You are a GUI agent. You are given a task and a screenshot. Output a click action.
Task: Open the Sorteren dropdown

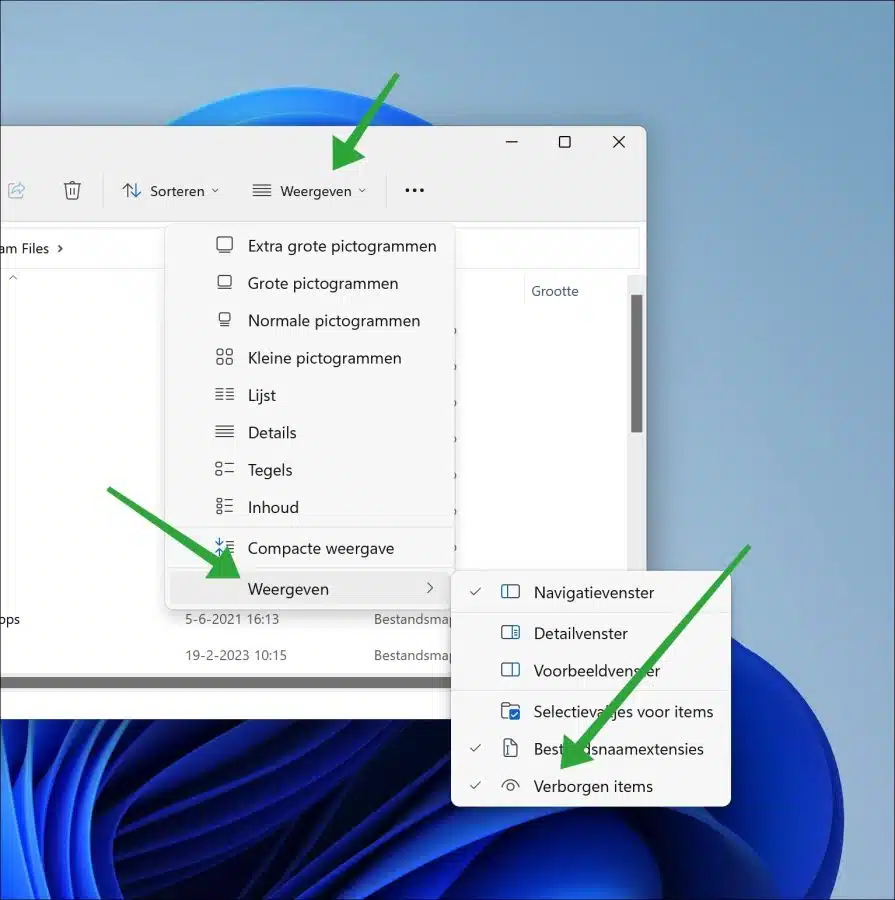171,191
